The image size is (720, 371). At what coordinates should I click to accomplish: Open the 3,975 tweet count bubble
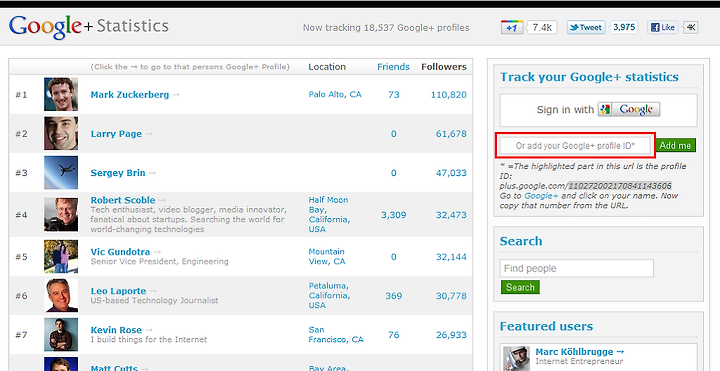[624, 27]
